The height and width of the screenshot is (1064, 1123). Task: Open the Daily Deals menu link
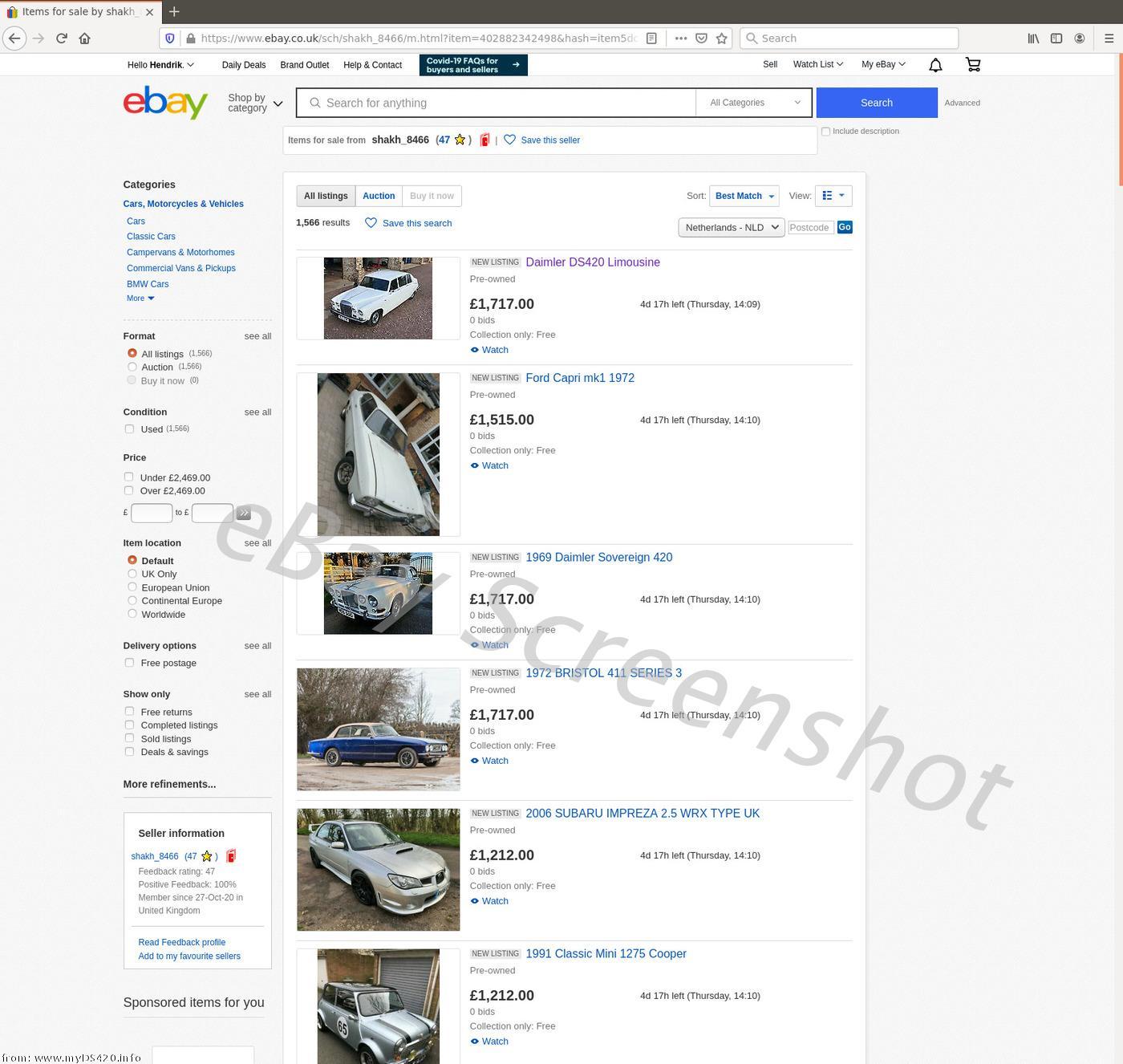click(244, 65)
